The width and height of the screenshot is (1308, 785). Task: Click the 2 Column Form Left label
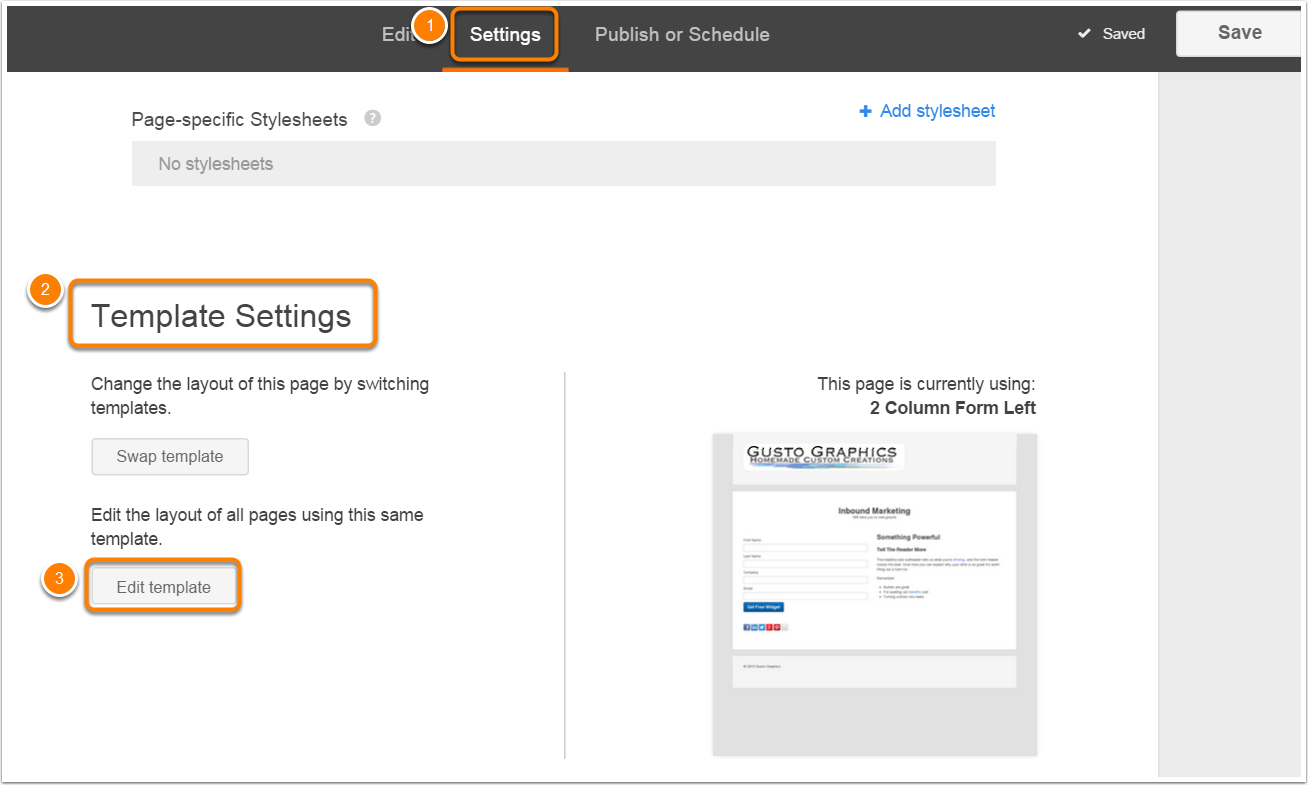(953, 408)
